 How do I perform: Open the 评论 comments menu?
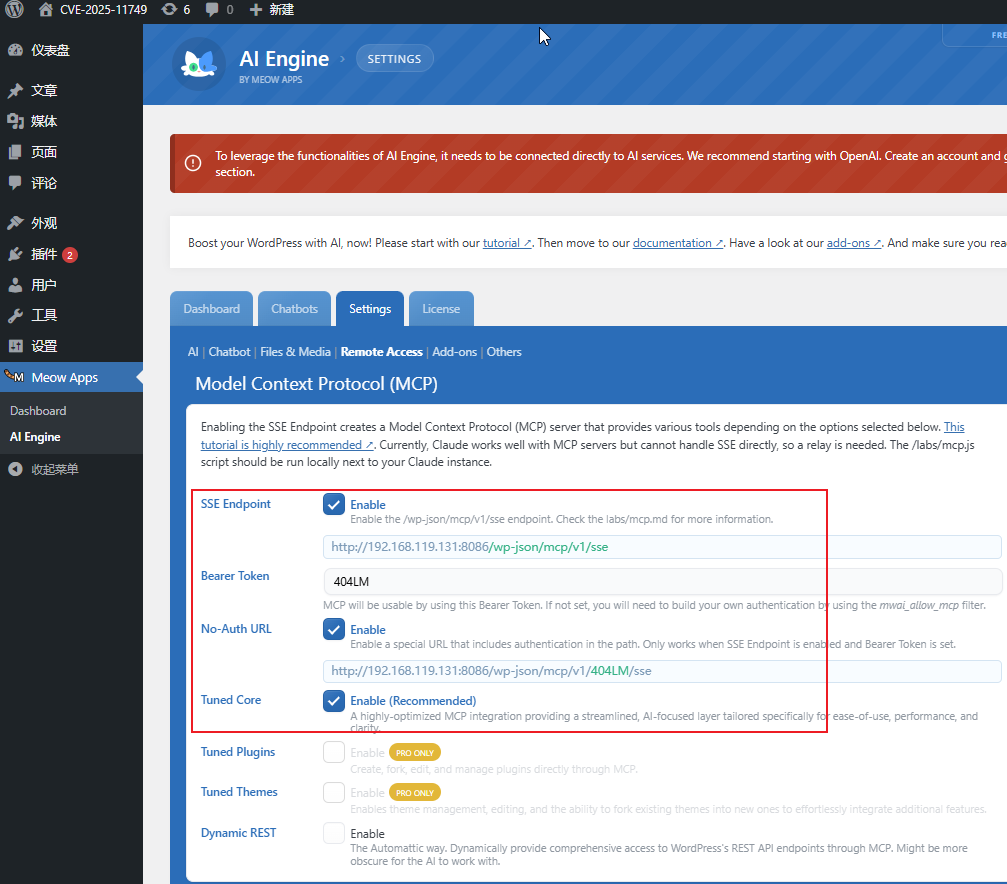44,183
